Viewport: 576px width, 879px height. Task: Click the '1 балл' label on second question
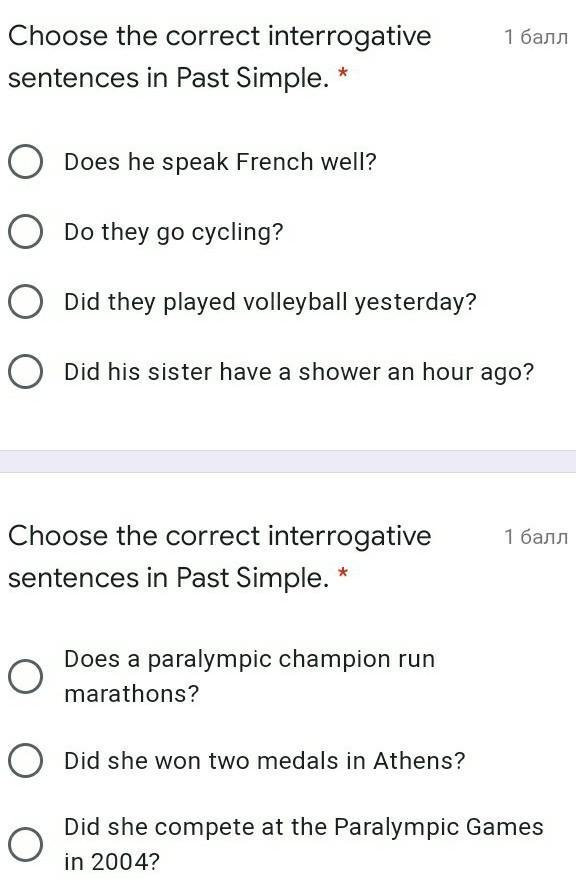coord(536,537)
